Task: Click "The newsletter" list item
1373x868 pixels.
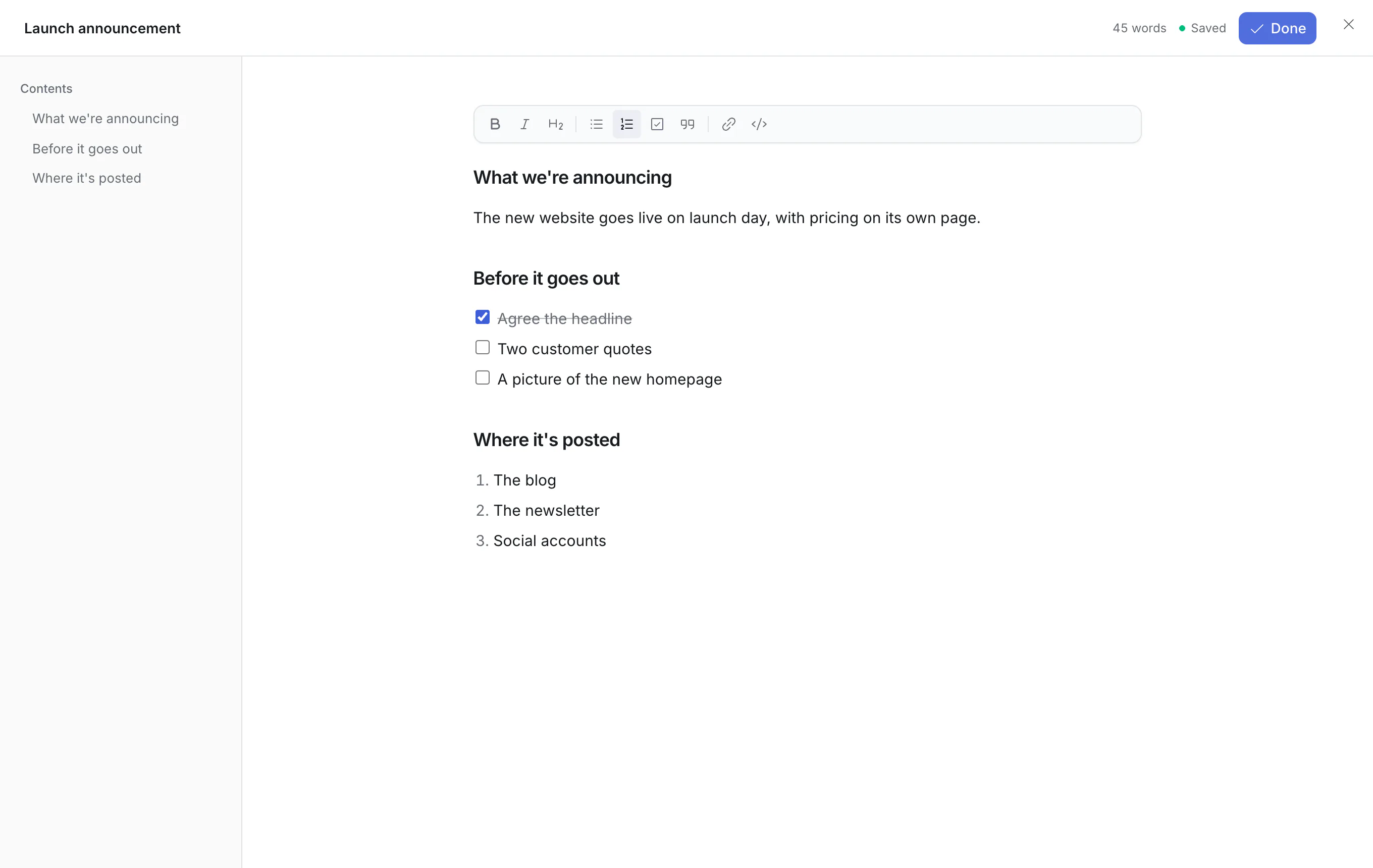Action: coord(546,510)
